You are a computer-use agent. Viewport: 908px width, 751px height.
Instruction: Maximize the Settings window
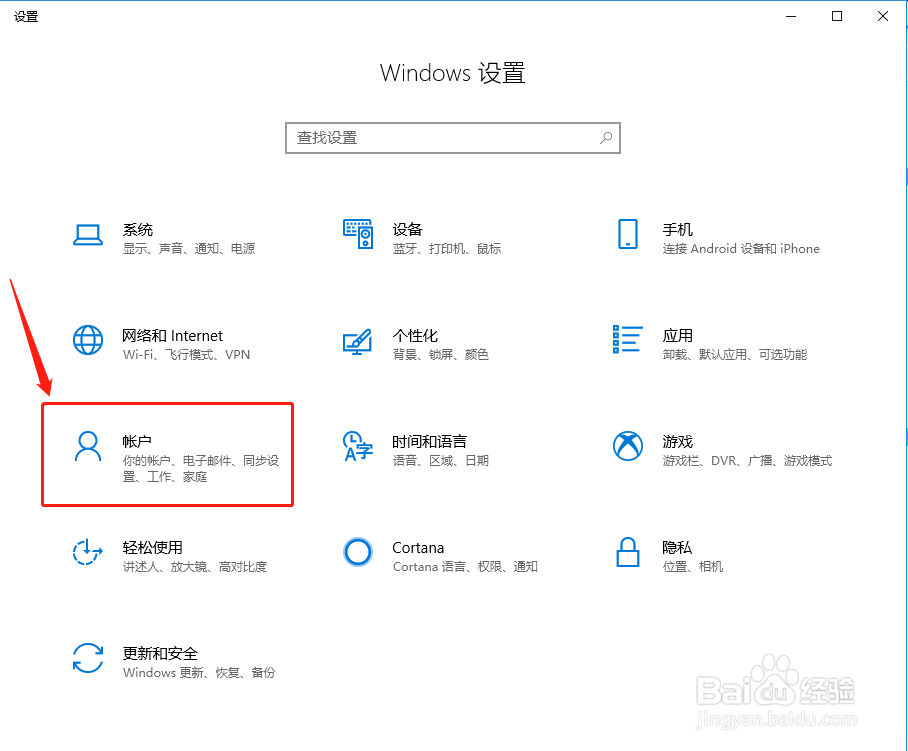837,16
